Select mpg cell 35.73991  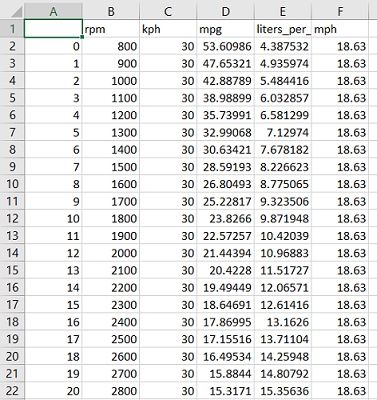(x=226, y=115)
